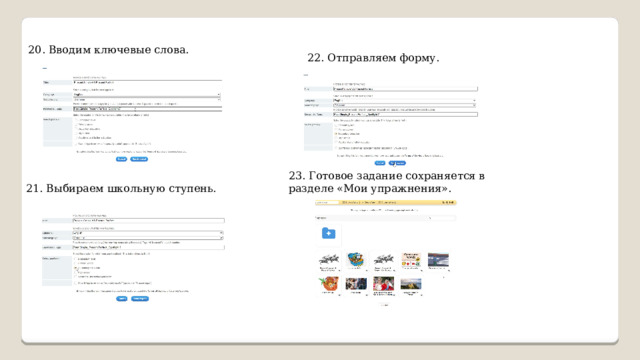Open the Category dropdown in the step 20 form
The image size is (640, 360).
[x=147, y=95]
